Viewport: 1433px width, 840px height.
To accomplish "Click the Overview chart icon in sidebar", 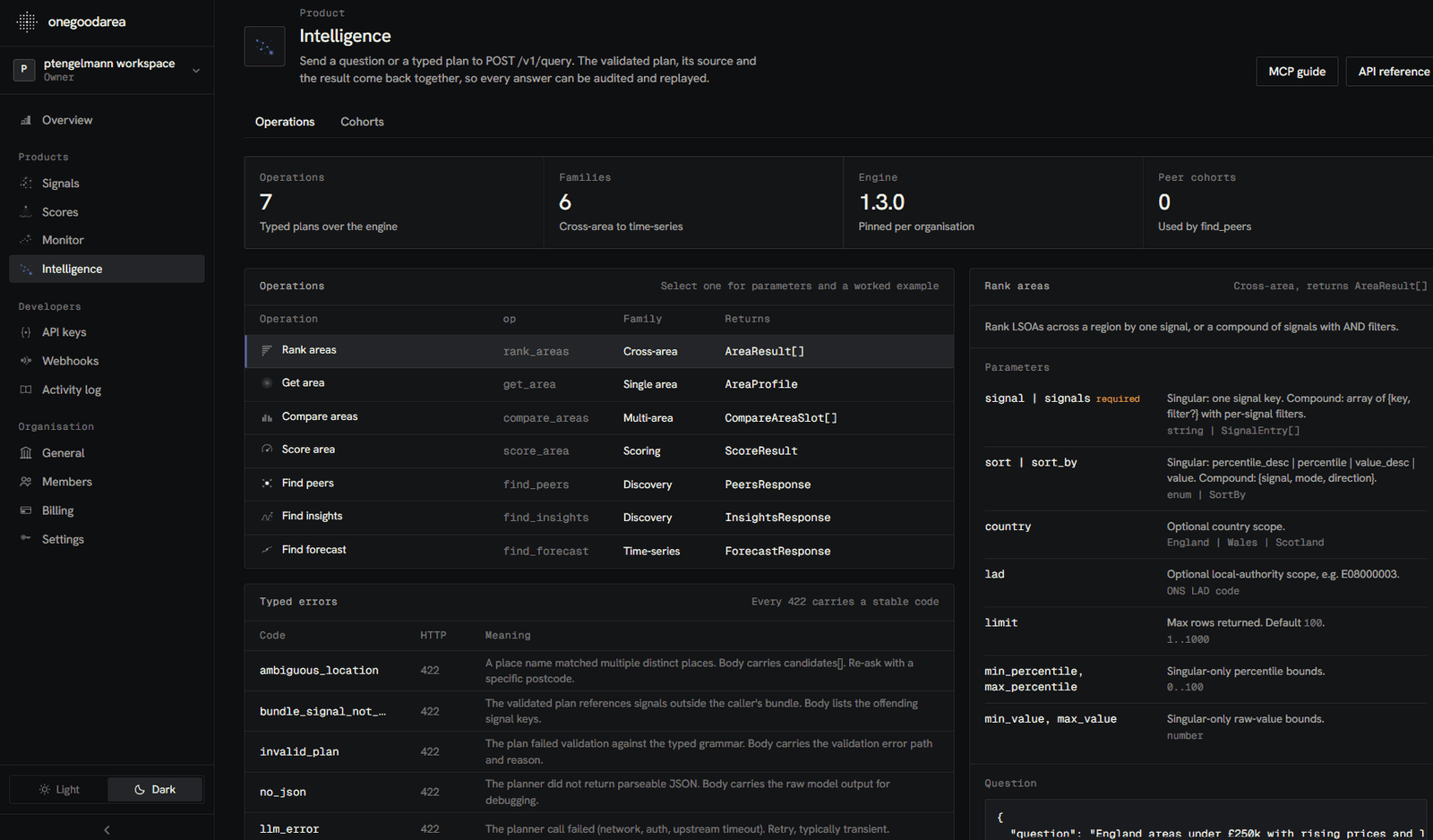I will [26, 120].
